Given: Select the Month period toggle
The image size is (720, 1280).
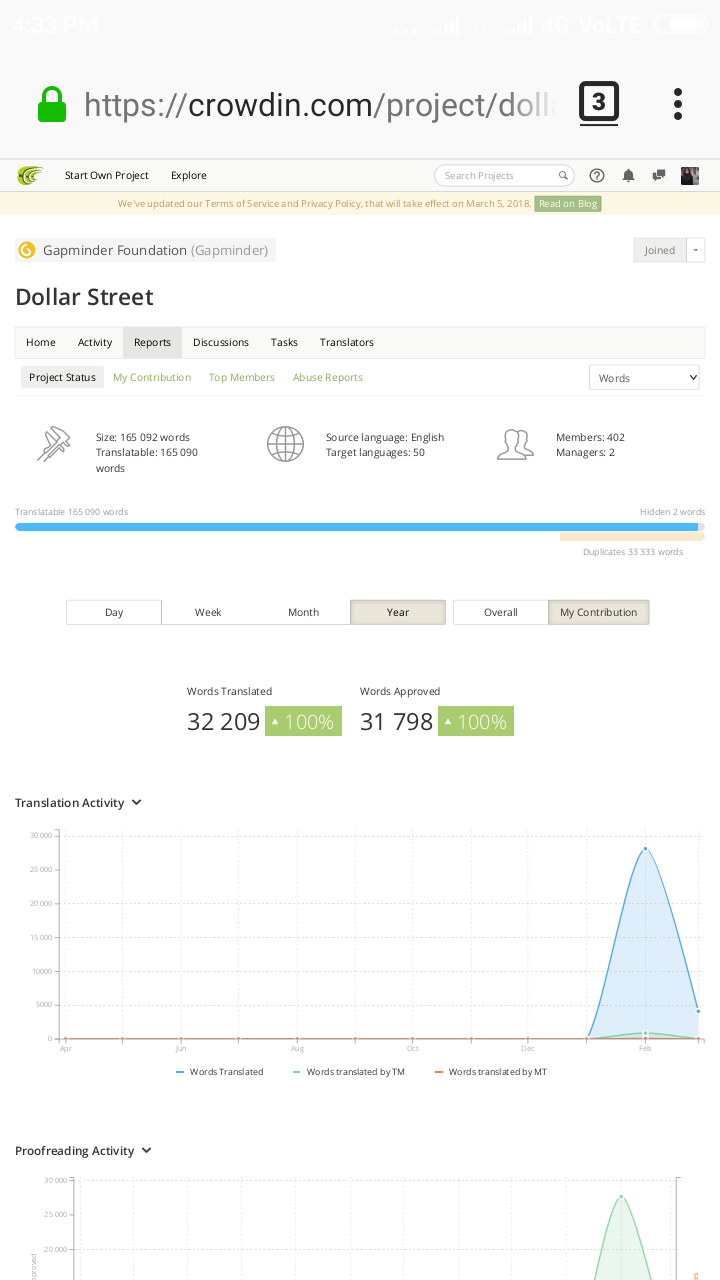Looking at the screenshot, I should coord(303,612).
